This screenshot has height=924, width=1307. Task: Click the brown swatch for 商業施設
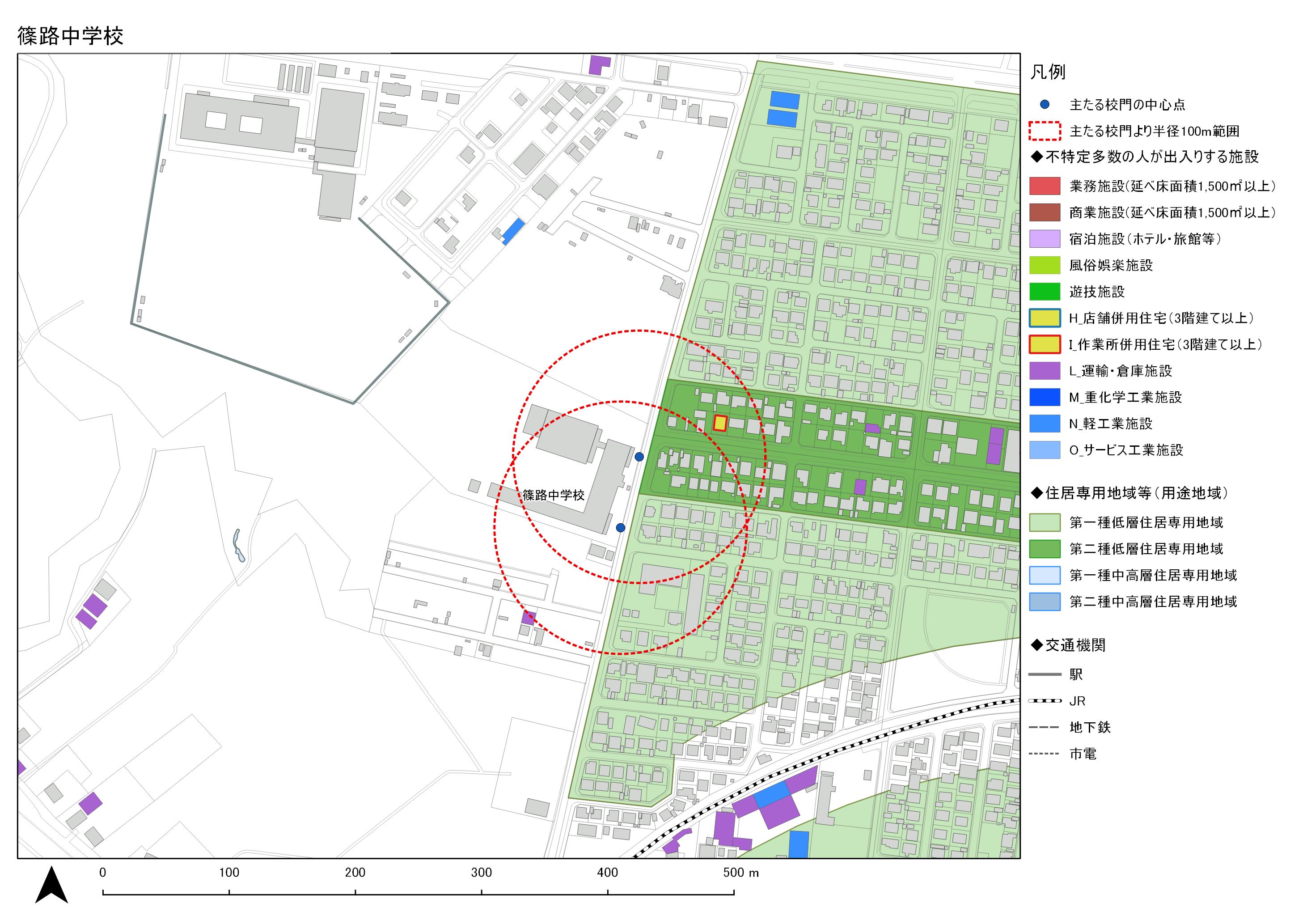[1045, 212]
